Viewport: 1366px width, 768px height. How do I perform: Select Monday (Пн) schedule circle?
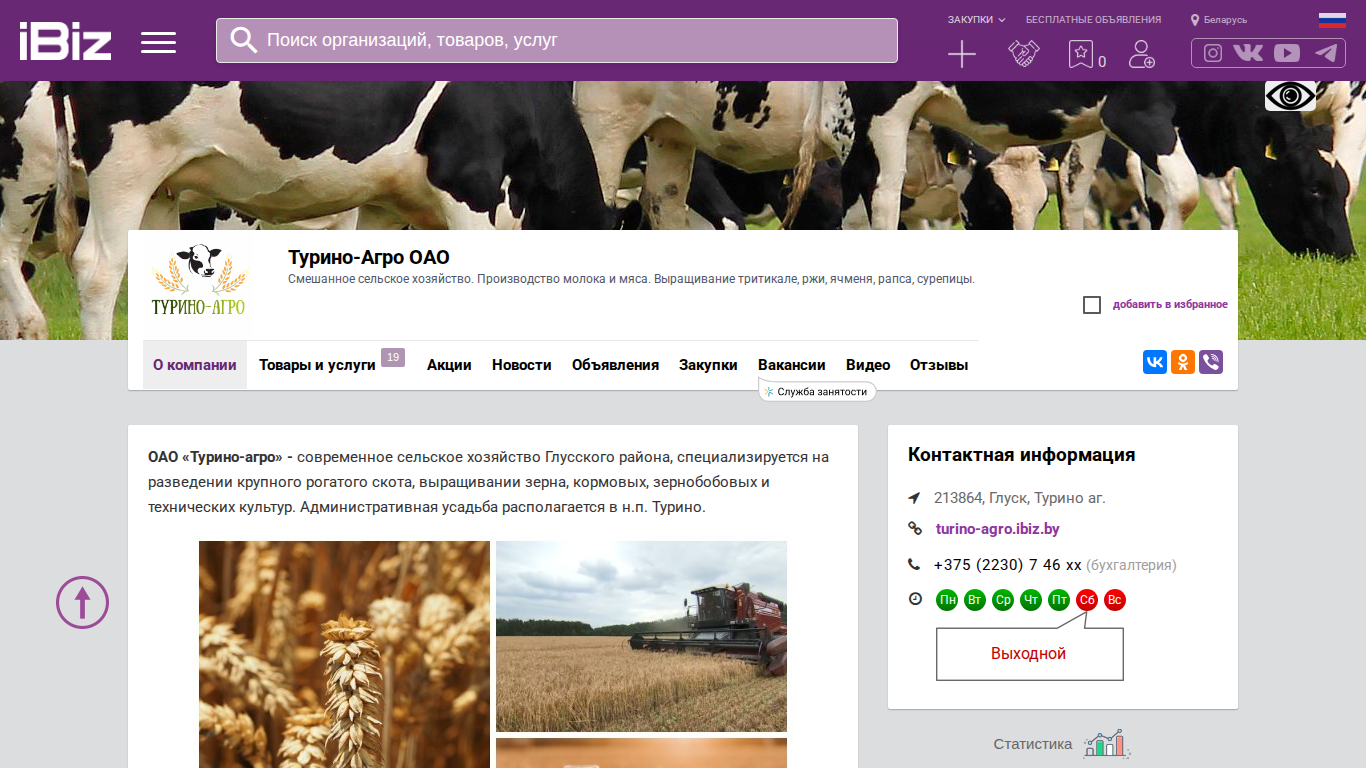[947, 600]
